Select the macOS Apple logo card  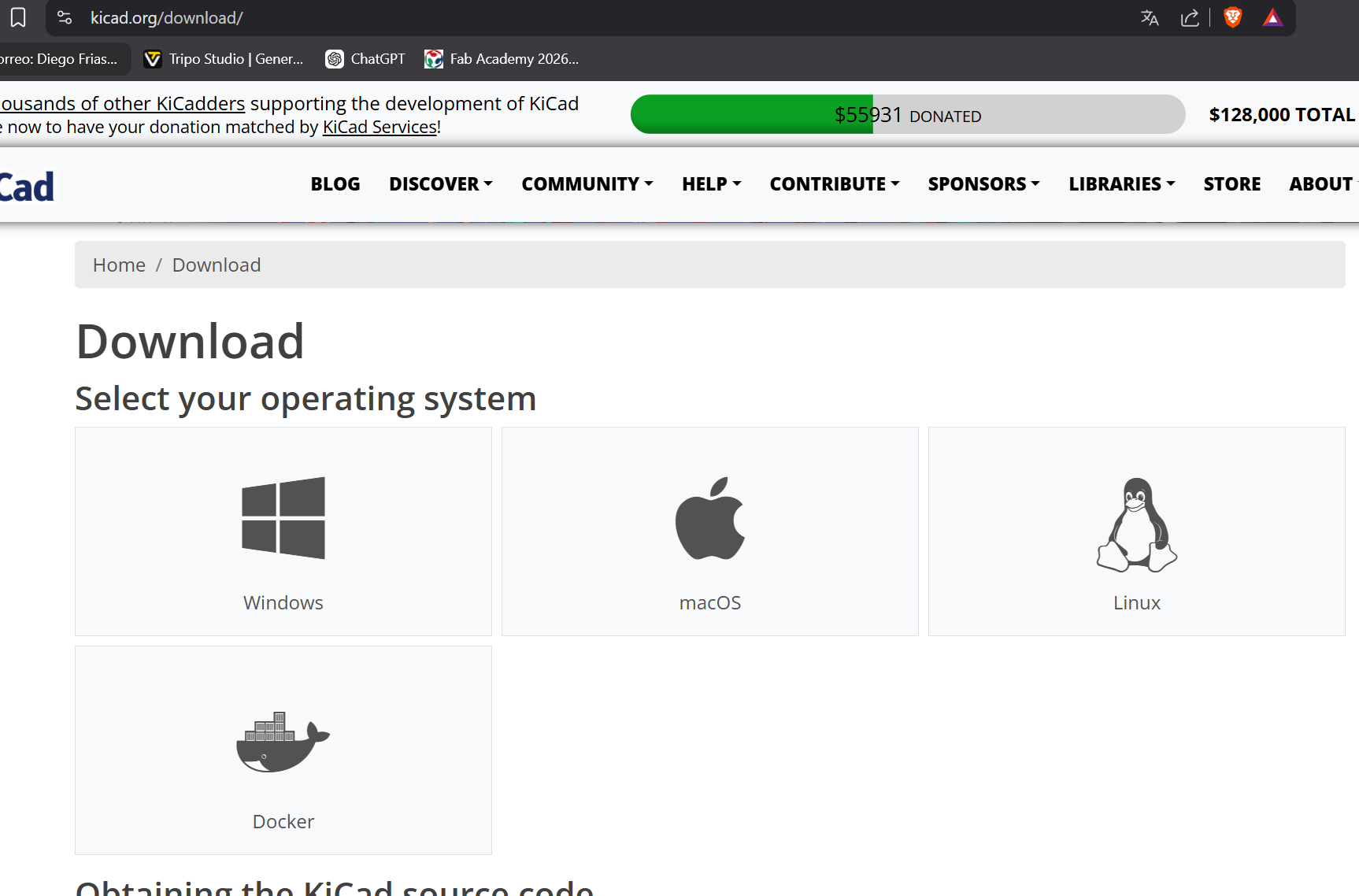click(x=710, y=531)
